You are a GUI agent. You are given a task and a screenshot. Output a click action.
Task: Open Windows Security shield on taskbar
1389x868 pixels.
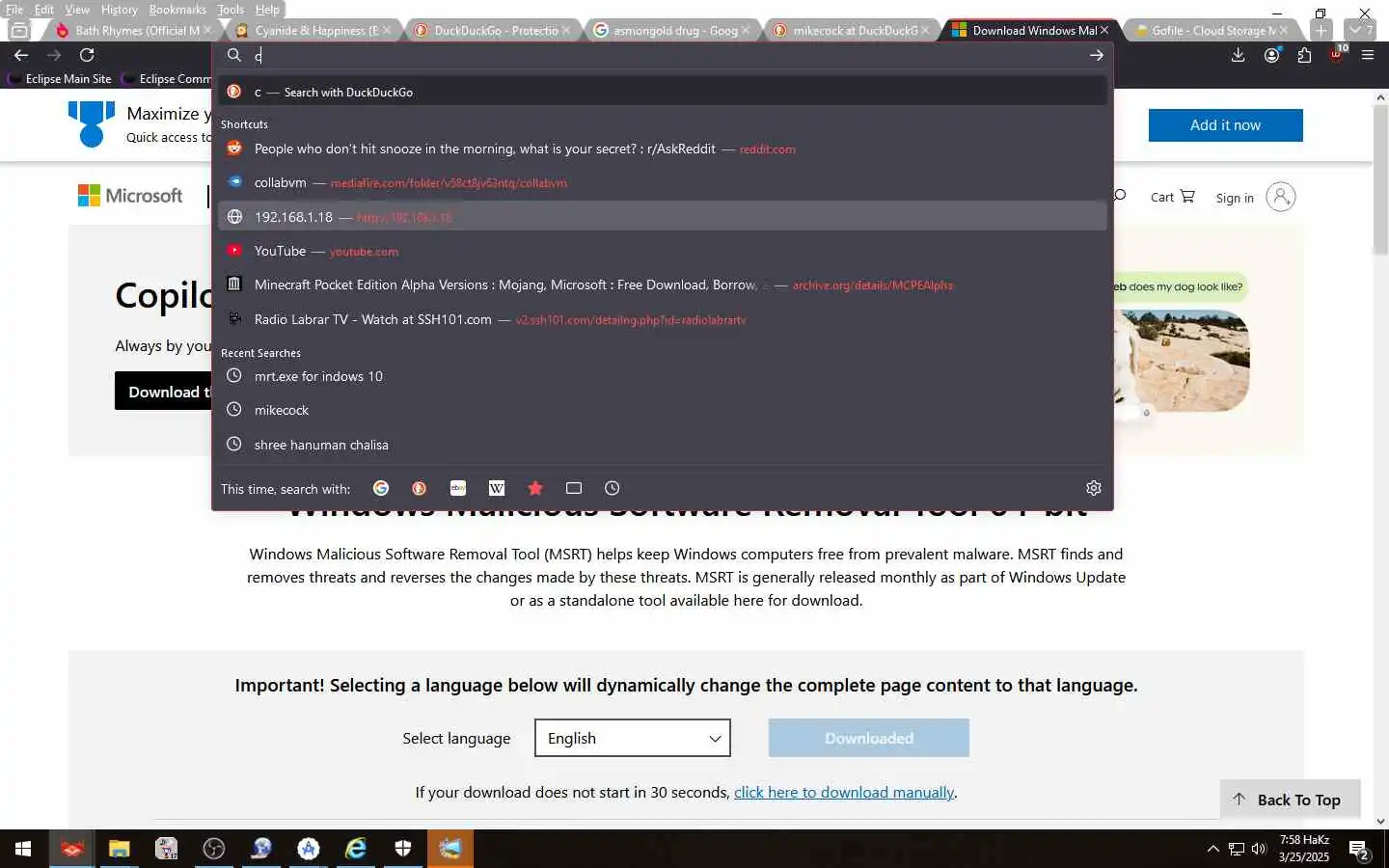tap(403, 849)
